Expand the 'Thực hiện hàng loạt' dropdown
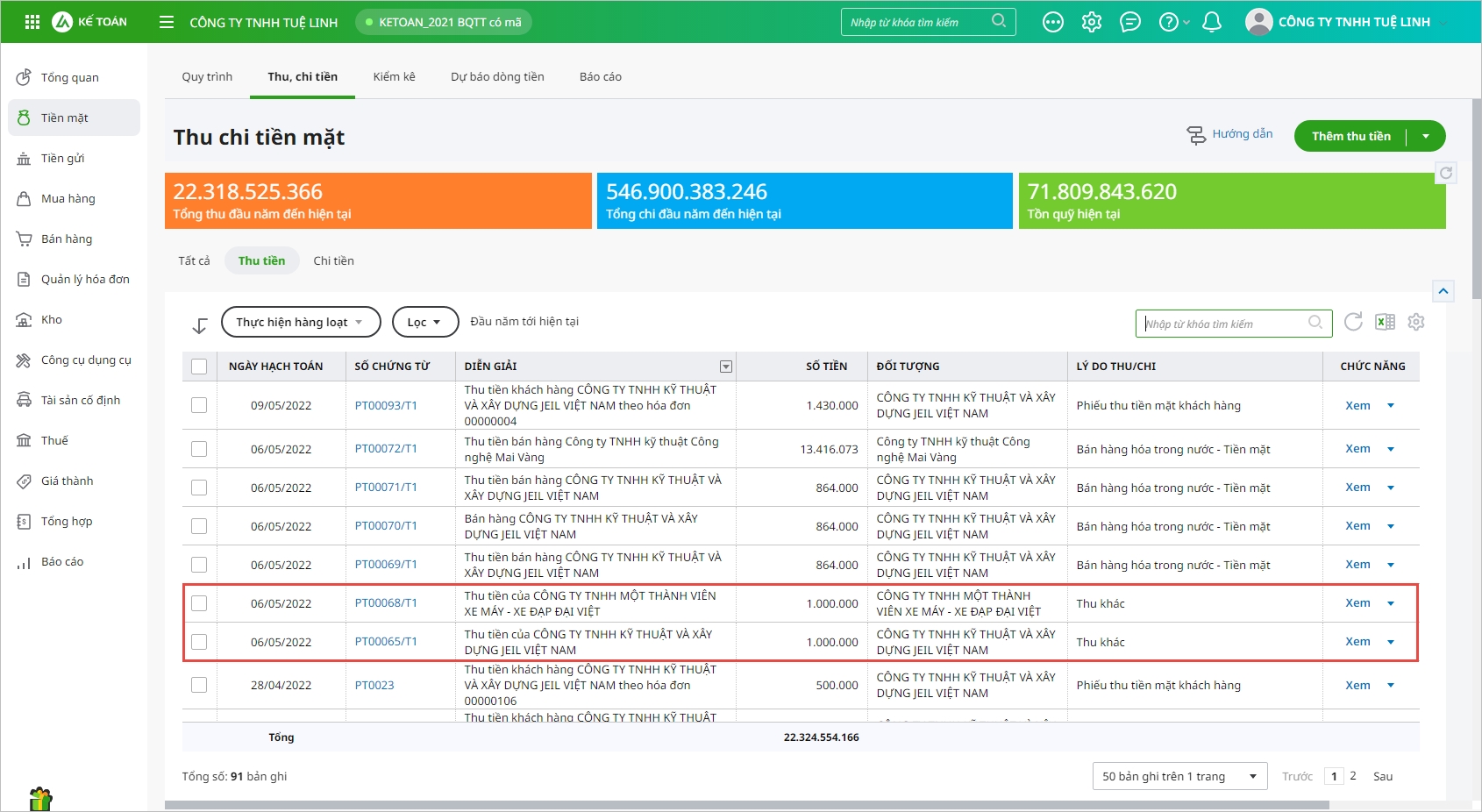Viewport: 1482px width, 812px height. (x=301, y=322)
